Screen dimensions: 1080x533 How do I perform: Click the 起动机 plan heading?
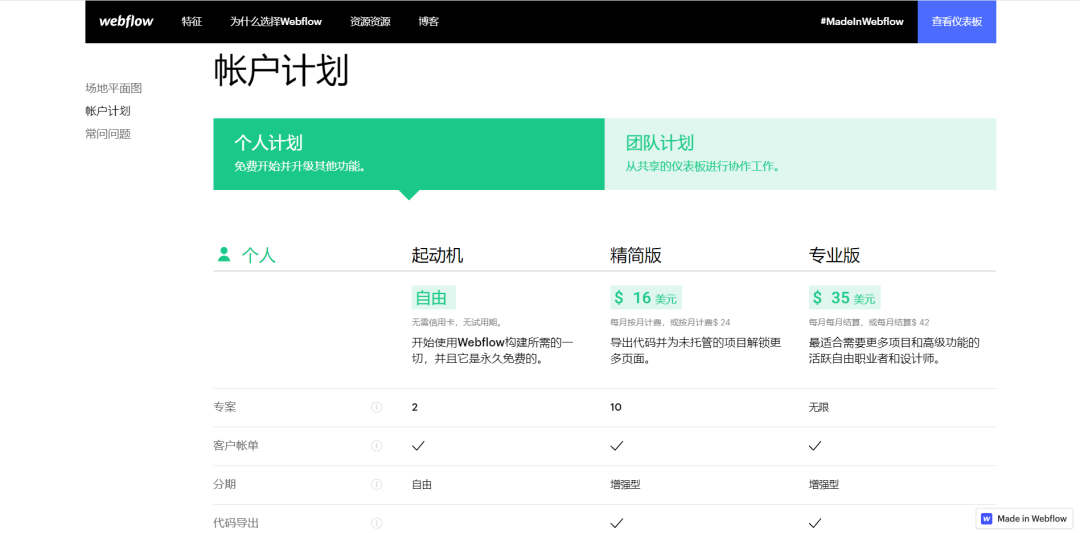coord(437,255)
